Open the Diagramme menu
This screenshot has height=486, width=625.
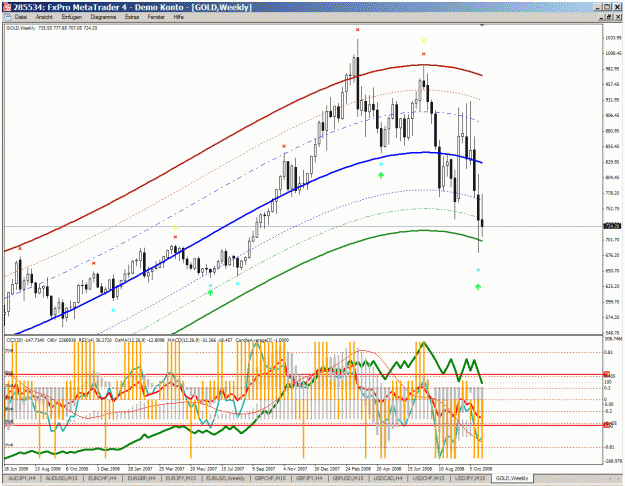pyautogui.click(x=103, y=17)
